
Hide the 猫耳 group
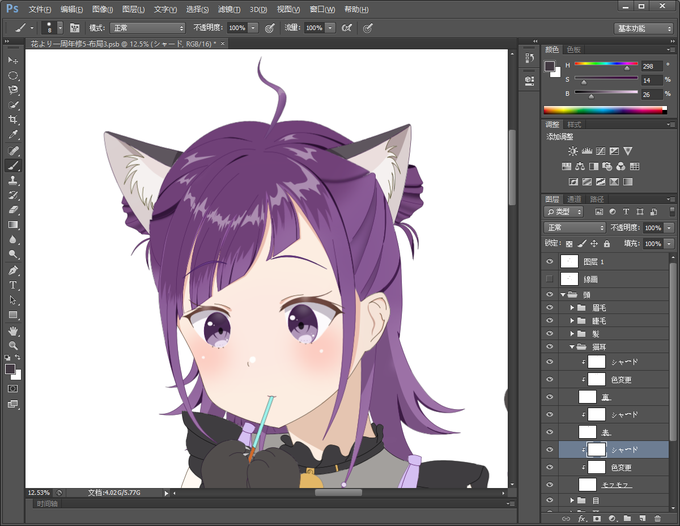[549, 346]
